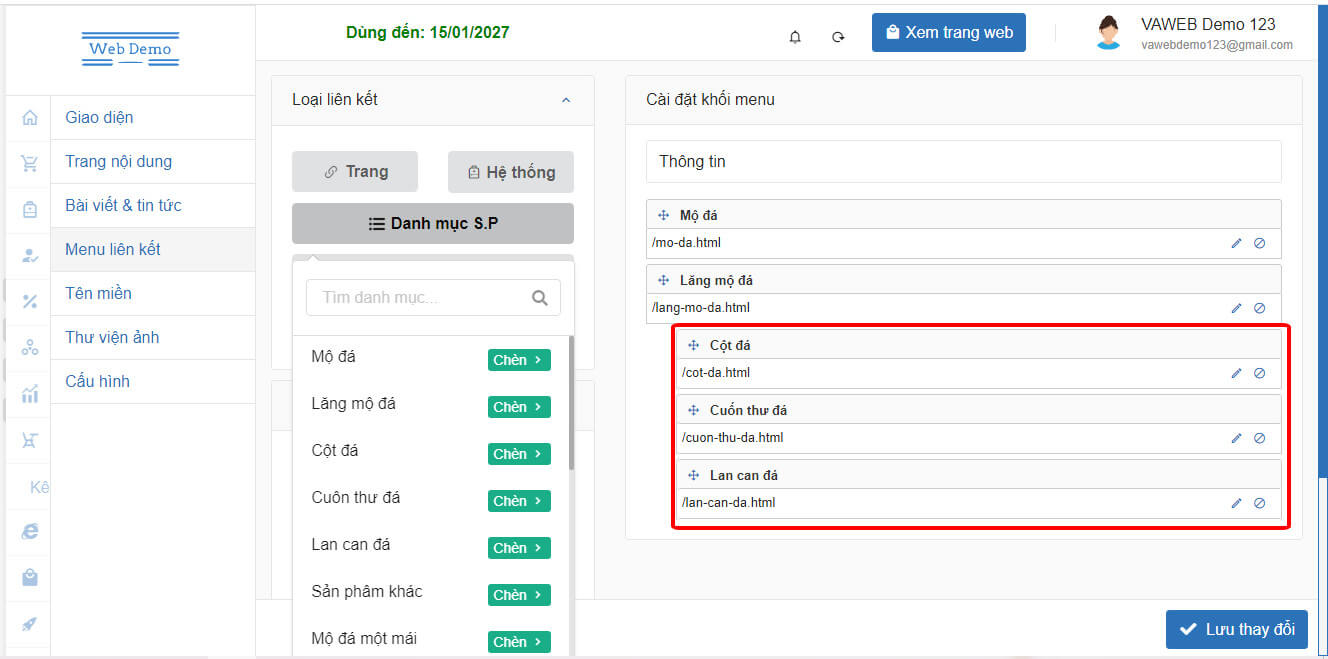Insert Sản phẩm khác with Chèn

[519, 595]
